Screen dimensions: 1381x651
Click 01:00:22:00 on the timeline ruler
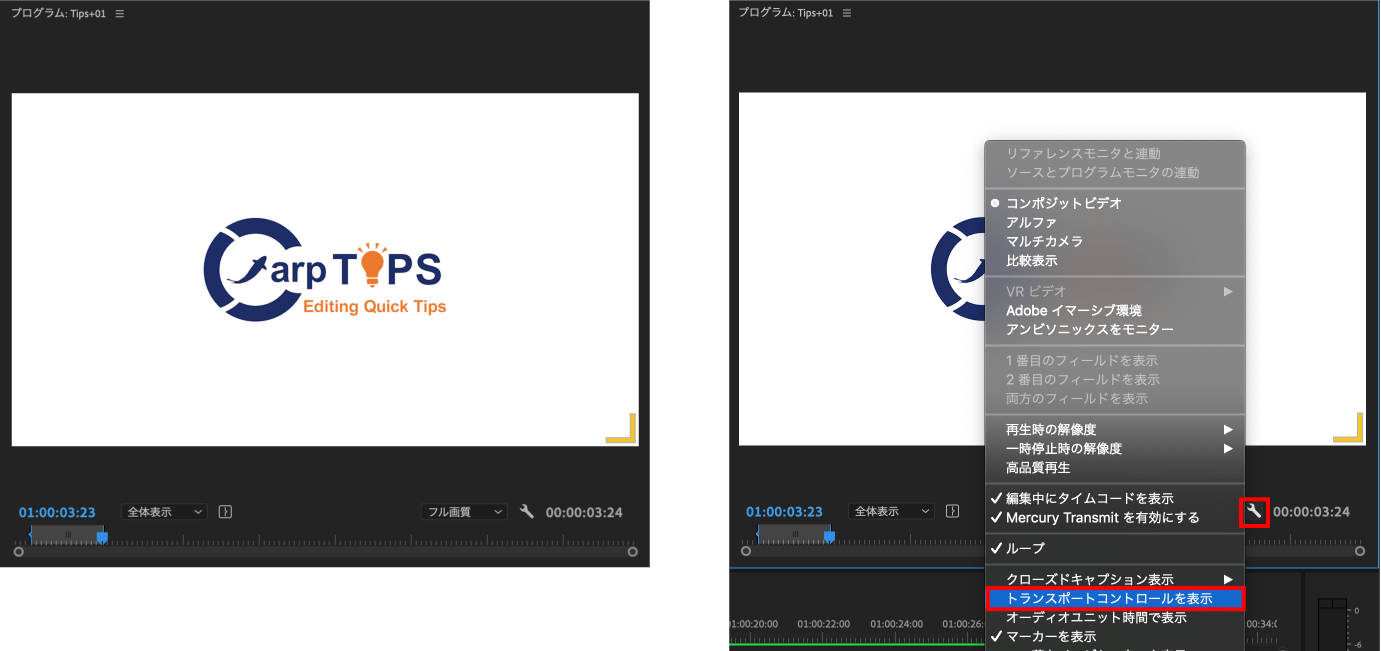[x=826, y=623]
